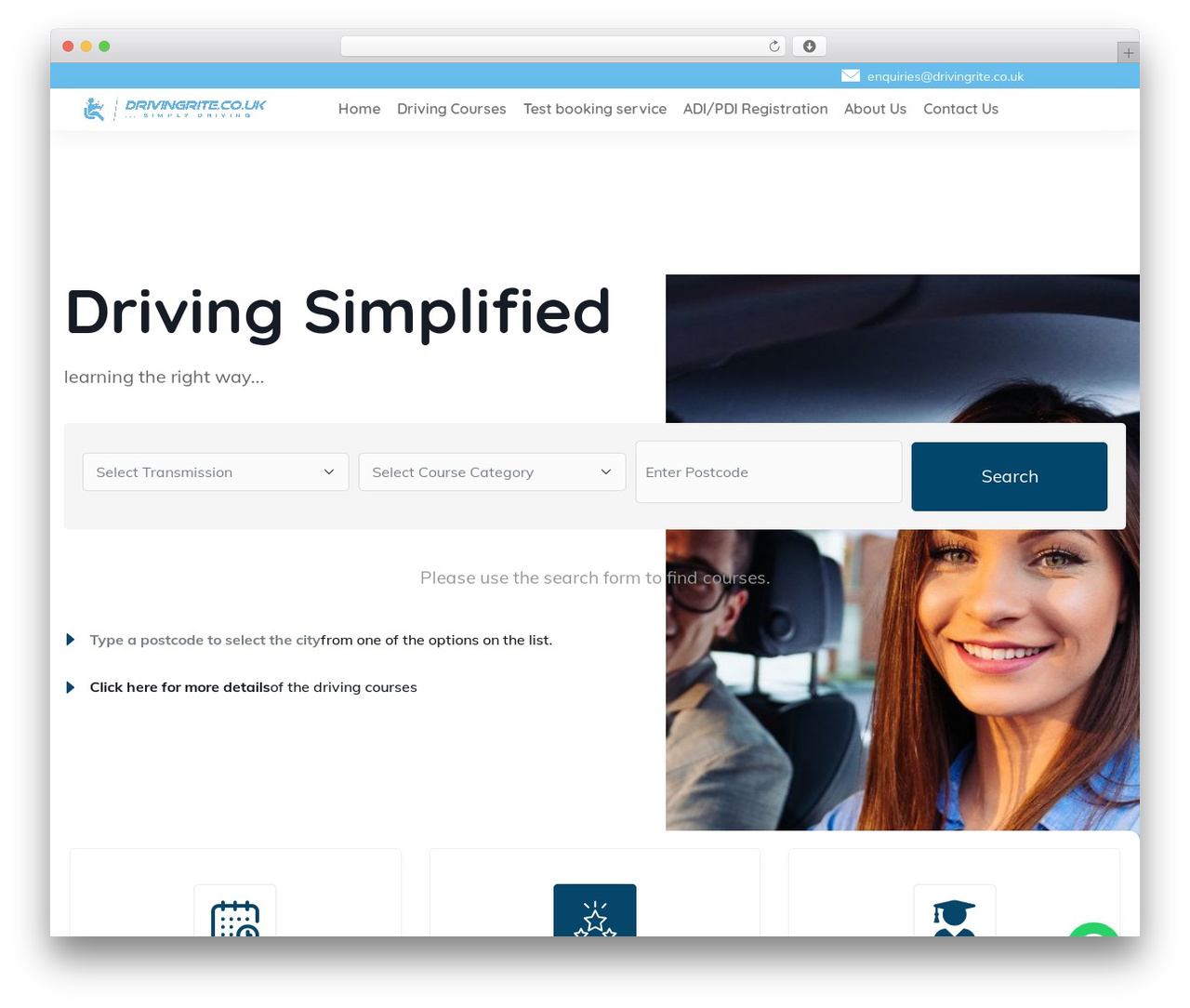The image size is (1190, 1008).
Task: Click the graduate cap student icon
Action: pos(955,910)
